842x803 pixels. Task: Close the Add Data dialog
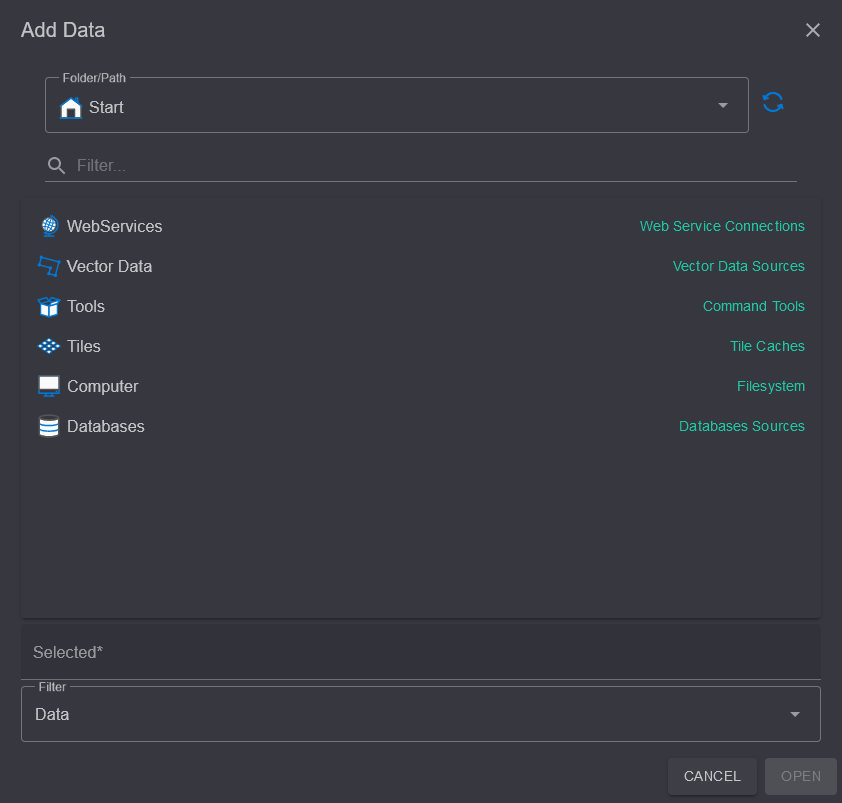812,30
